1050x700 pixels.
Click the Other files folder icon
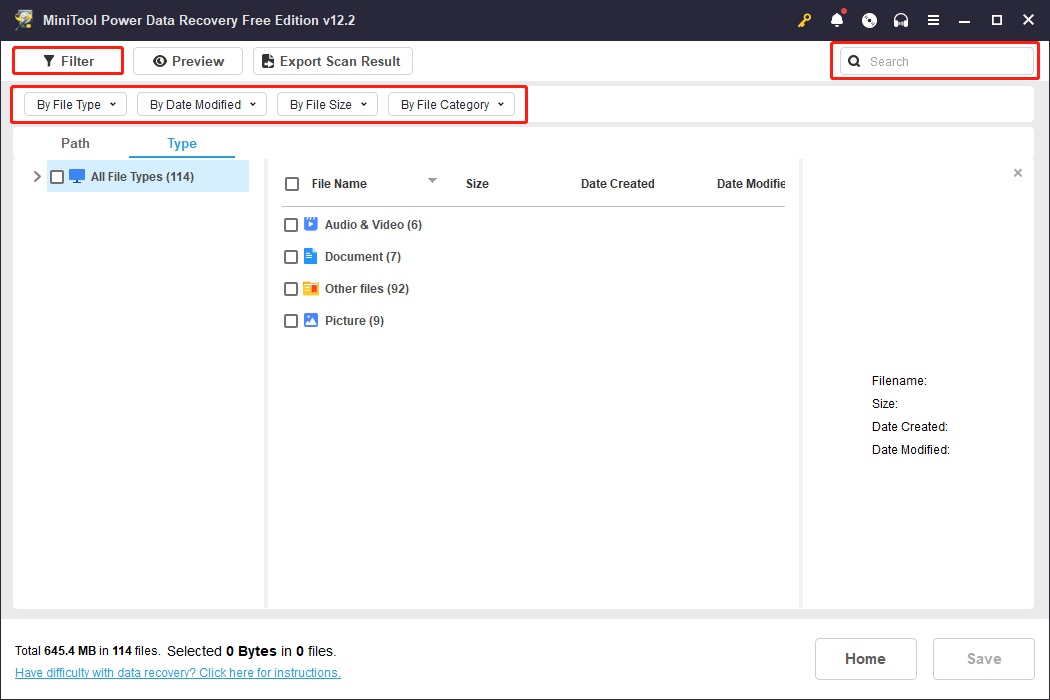pos(311,289)
